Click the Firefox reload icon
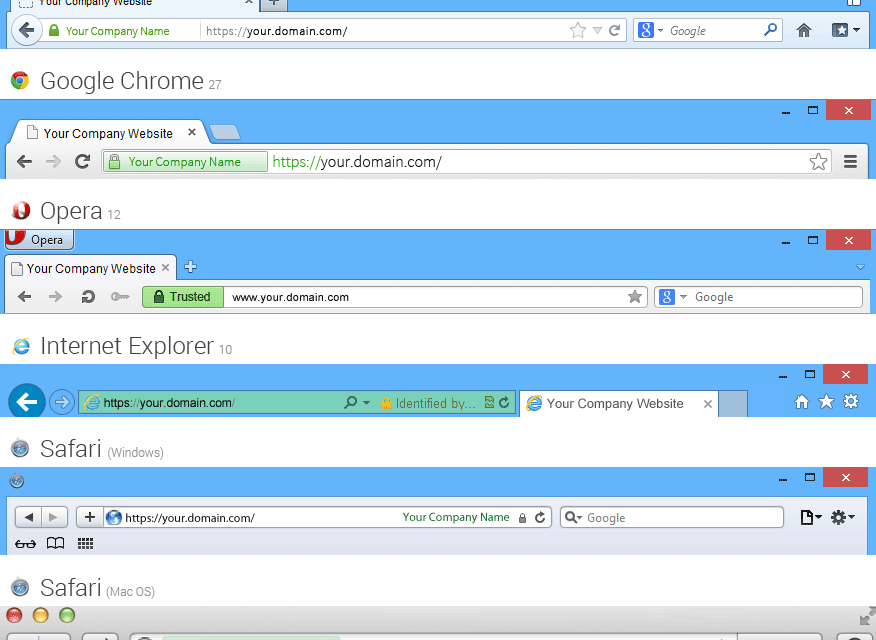The height and width of the screenshot is (640, 876). (615, 30)
